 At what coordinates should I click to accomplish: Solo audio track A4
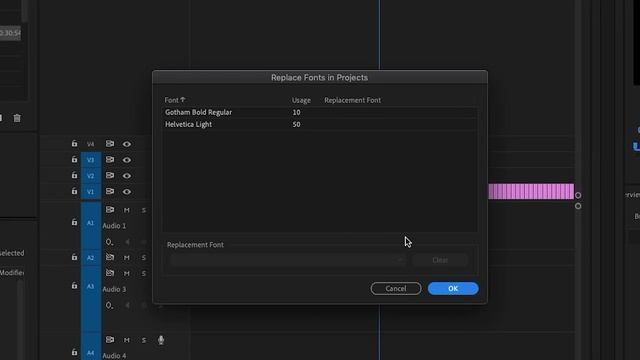pos(144,340)
